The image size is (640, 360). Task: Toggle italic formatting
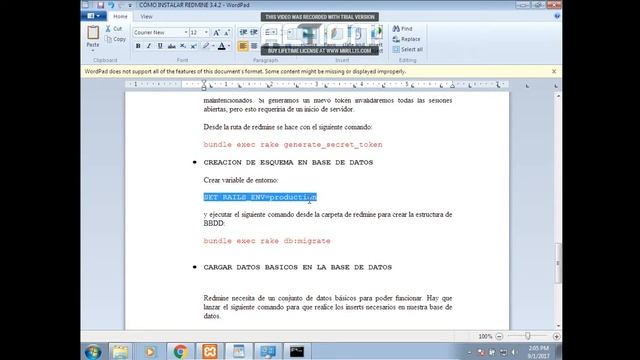[149, 46]
